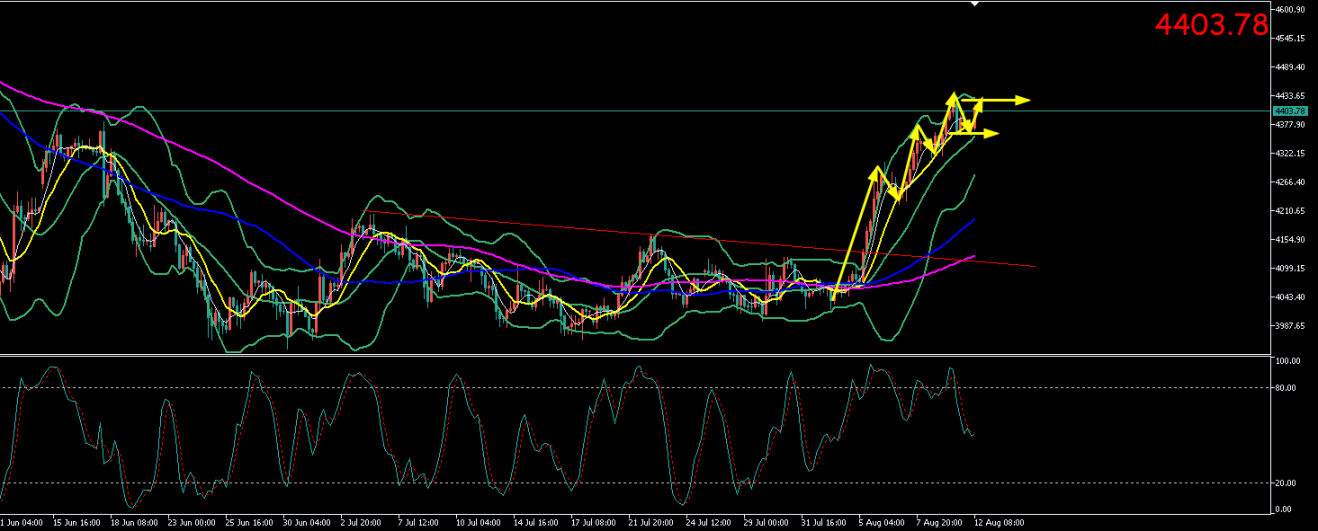Click the 80.00 oscillator scale label
Screen dimensions: 1318x531
click(x=1286, y=388)
